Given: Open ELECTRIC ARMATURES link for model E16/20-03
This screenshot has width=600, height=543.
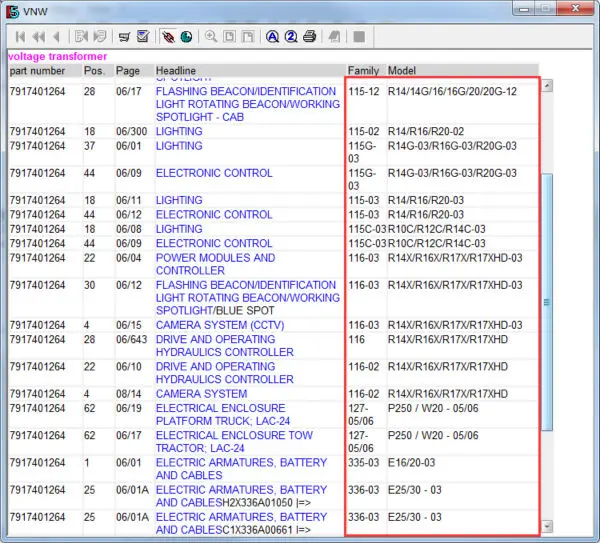Looking at the screenshot, I should click(241, 469).
